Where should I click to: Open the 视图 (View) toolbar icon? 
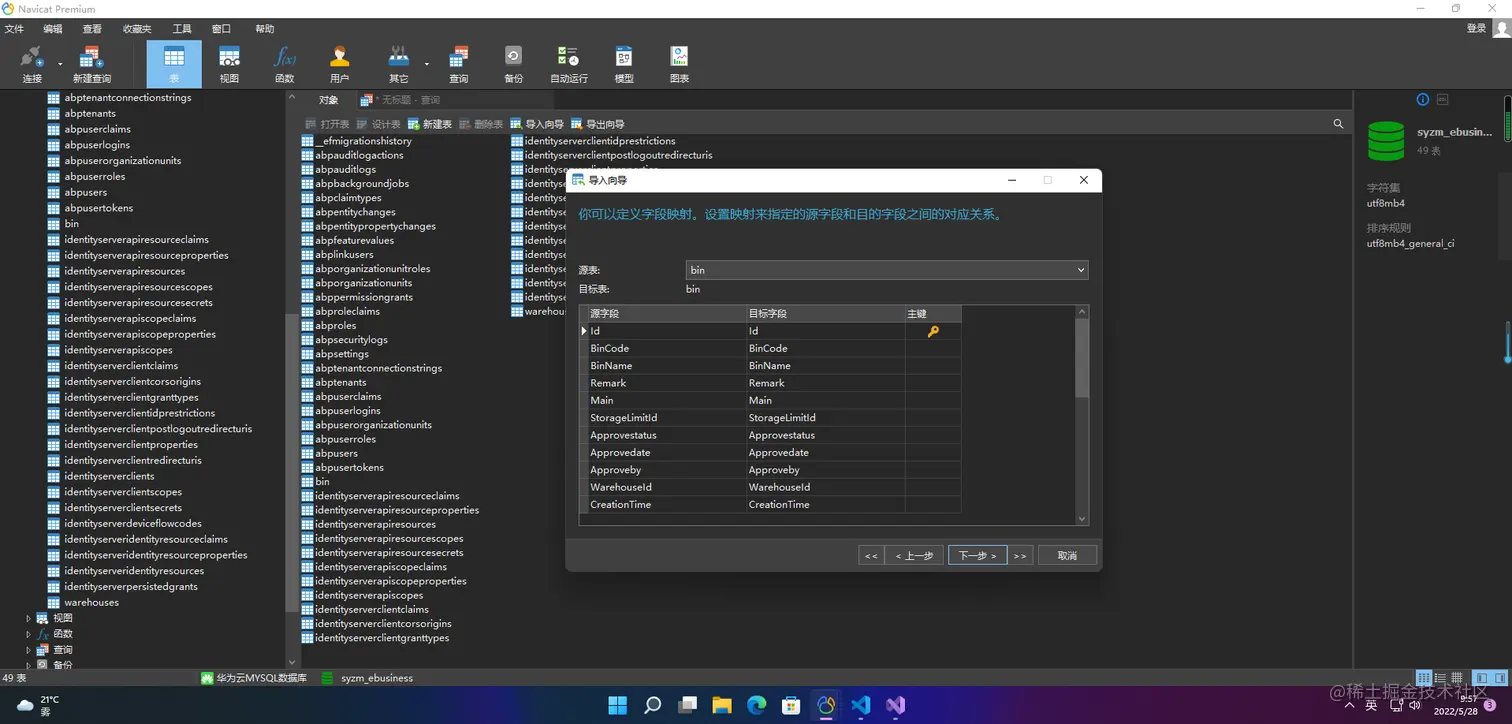pyautogui.click(x=229, y=63)
